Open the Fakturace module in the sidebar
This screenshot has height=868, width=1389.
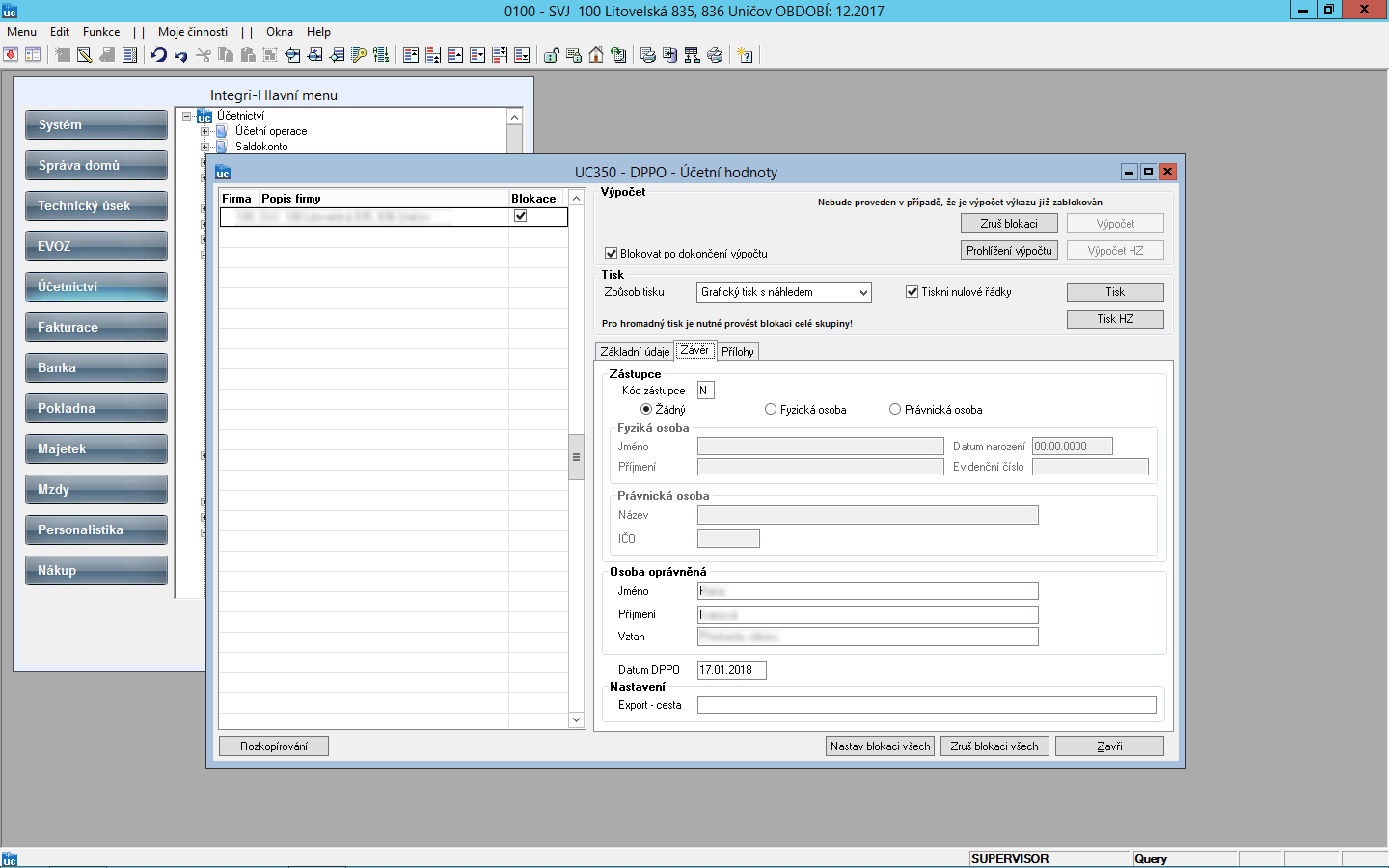click(x=96, y=328)
